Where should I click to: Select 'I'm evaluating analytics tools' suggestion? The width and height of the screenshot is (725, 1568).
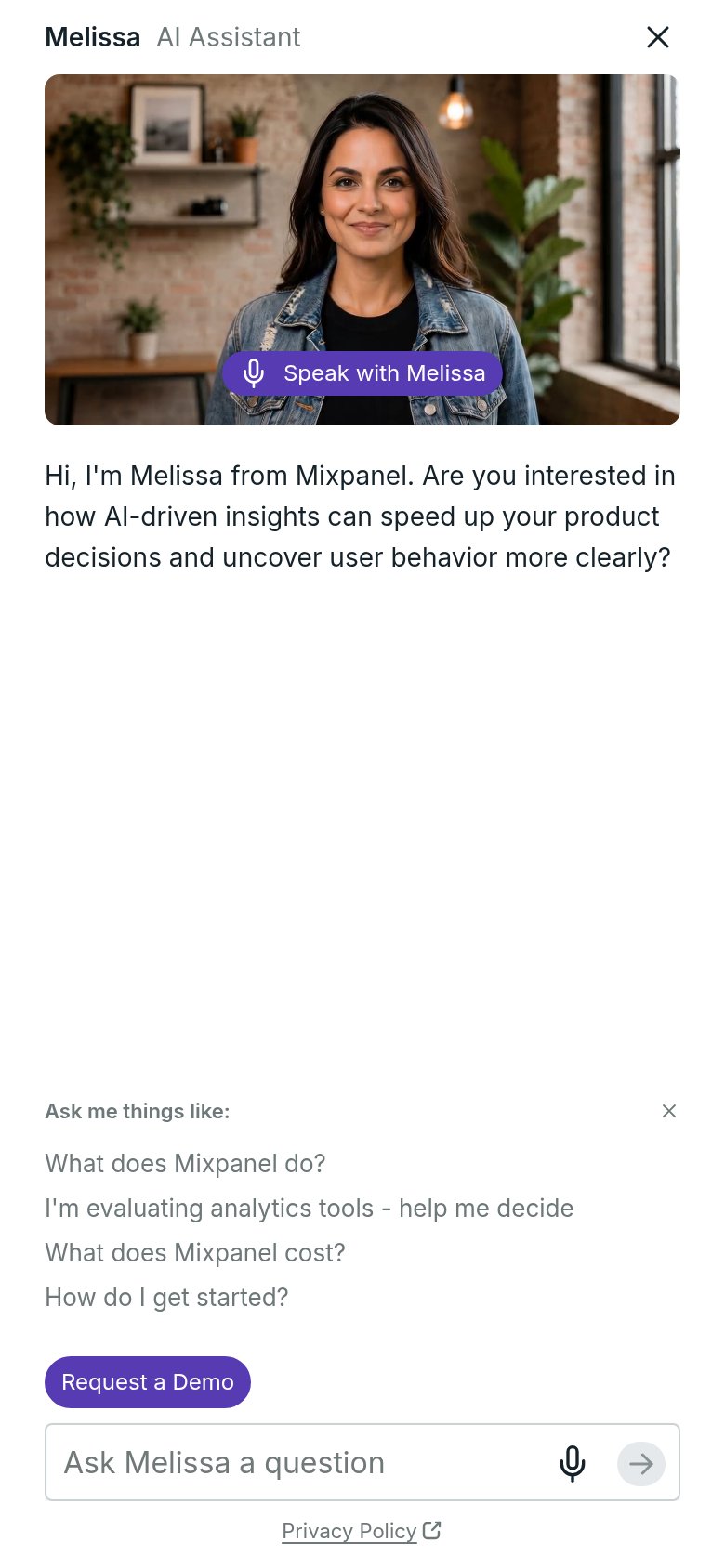pos(310,1209)
